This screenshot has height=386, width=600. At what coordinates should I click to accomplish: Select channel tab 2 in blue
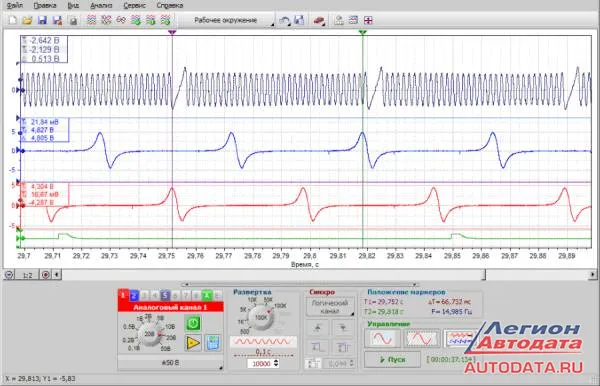pyautogui.click(x=134, y=296)
